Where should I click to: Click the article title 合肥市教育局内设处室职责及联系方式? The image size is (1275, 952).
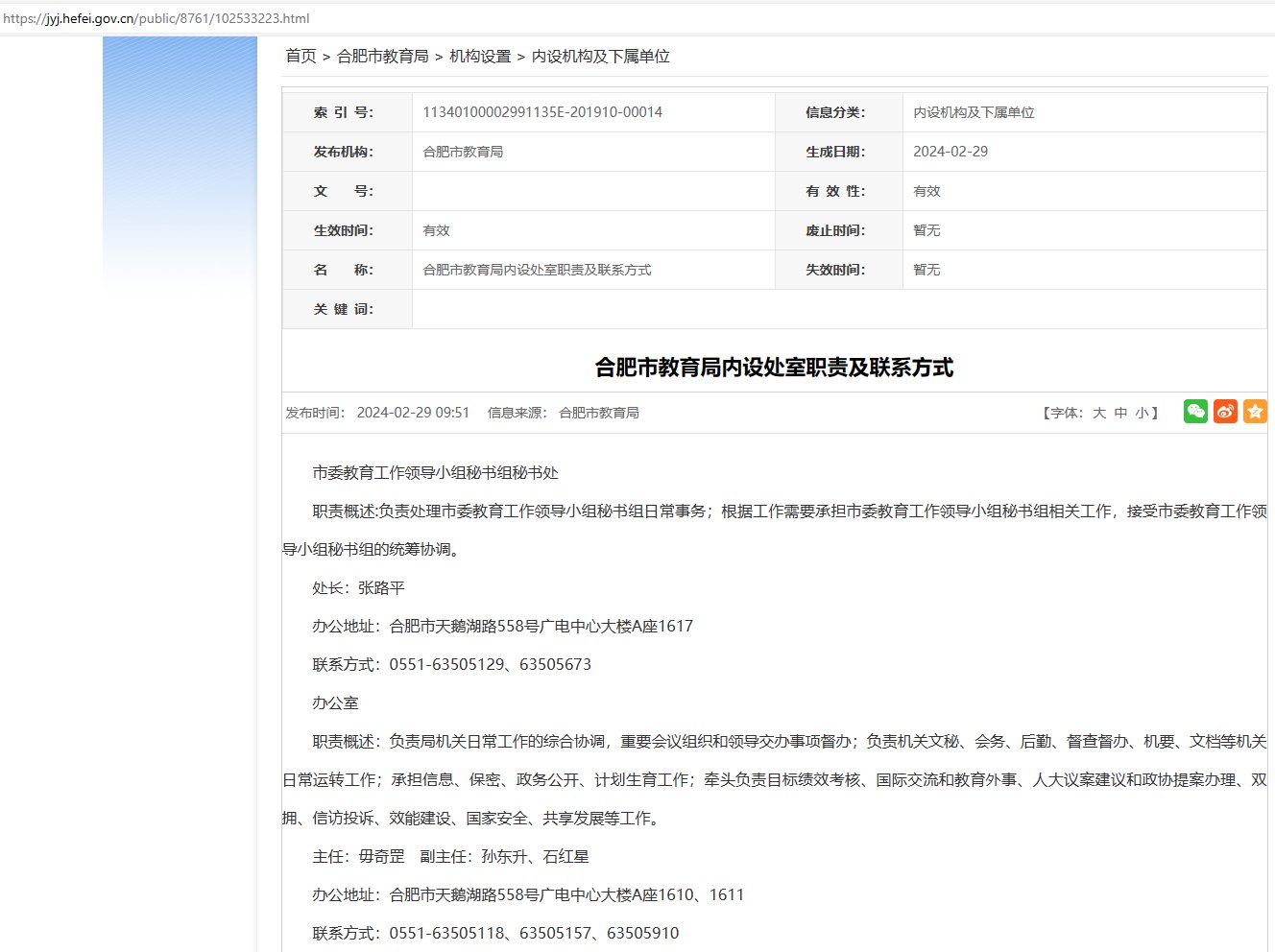[x=773, y=368]
